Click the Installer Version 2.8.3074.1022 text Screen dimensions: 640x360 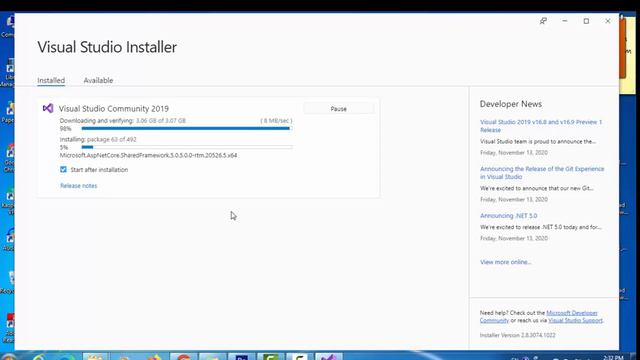point(518,335)
